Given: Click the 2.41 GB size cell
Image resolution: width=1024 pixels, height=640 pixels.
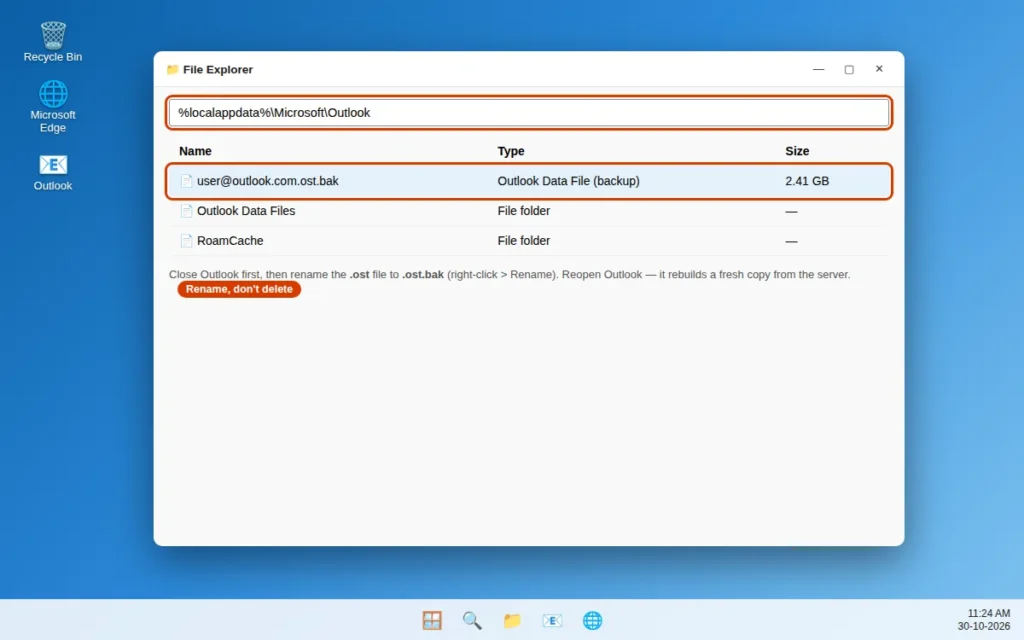Looking at the screenshot, I should point(807,181).
